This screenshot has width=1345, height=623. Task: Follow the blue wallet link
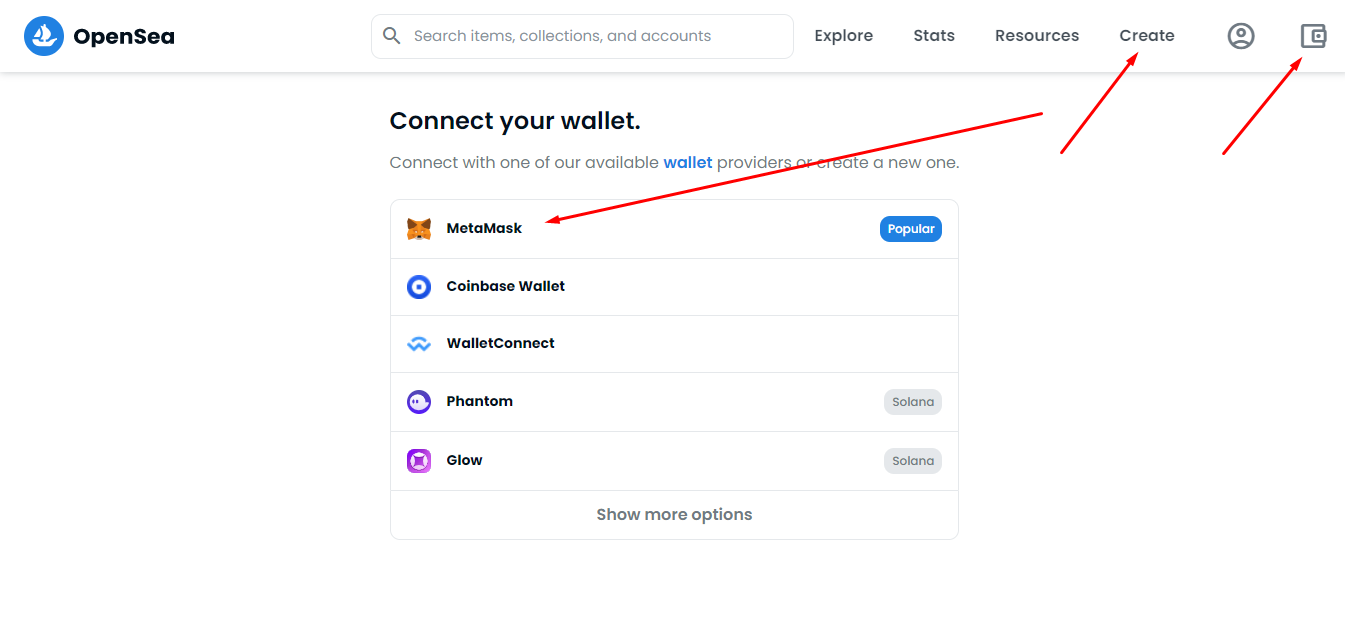click(688, 162)
